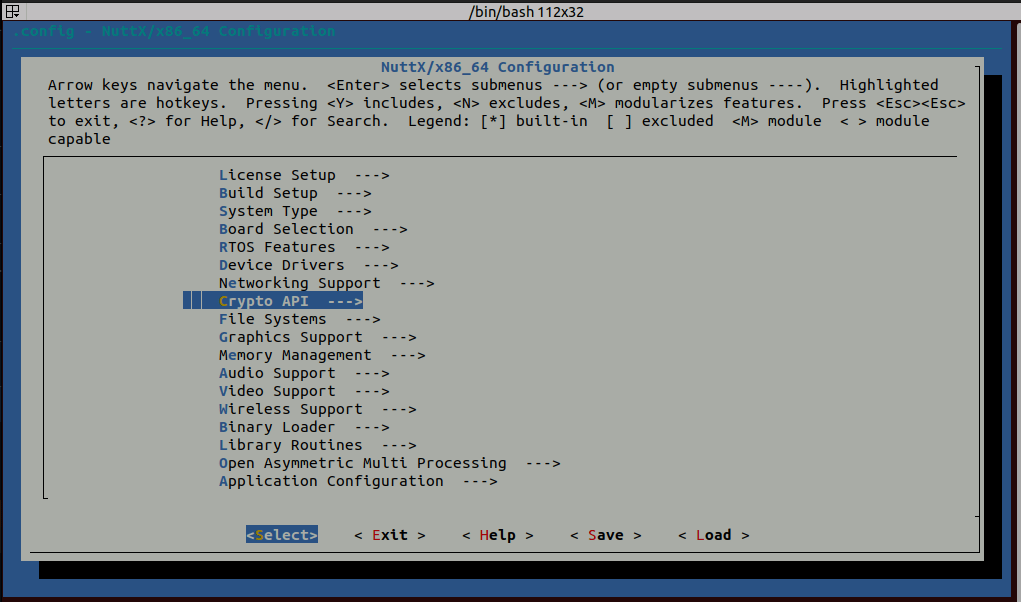Viewport: 1021px width, 602px height.
Task: Open the Networking Support submenu
Action: (298, 282)
